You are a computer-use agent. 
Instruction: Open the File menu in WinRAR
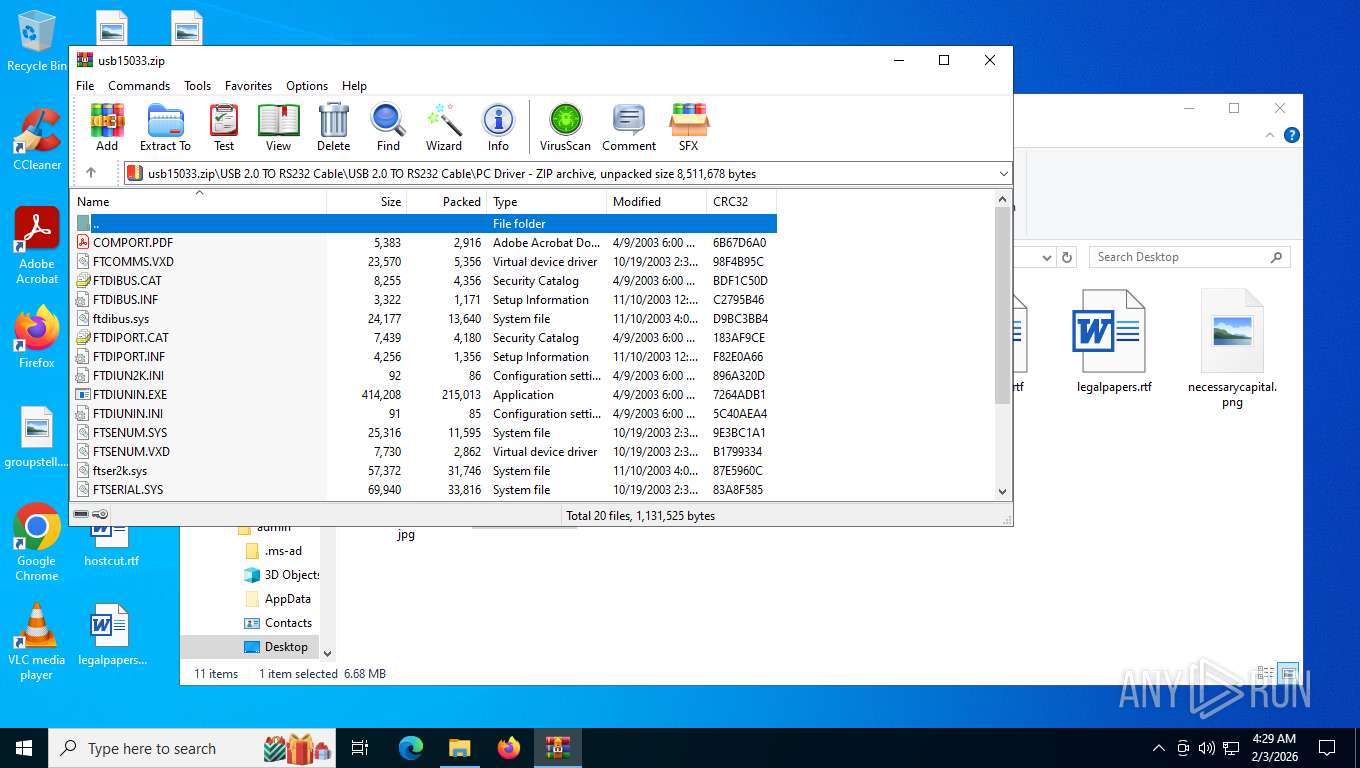click(x=85, y=86)
